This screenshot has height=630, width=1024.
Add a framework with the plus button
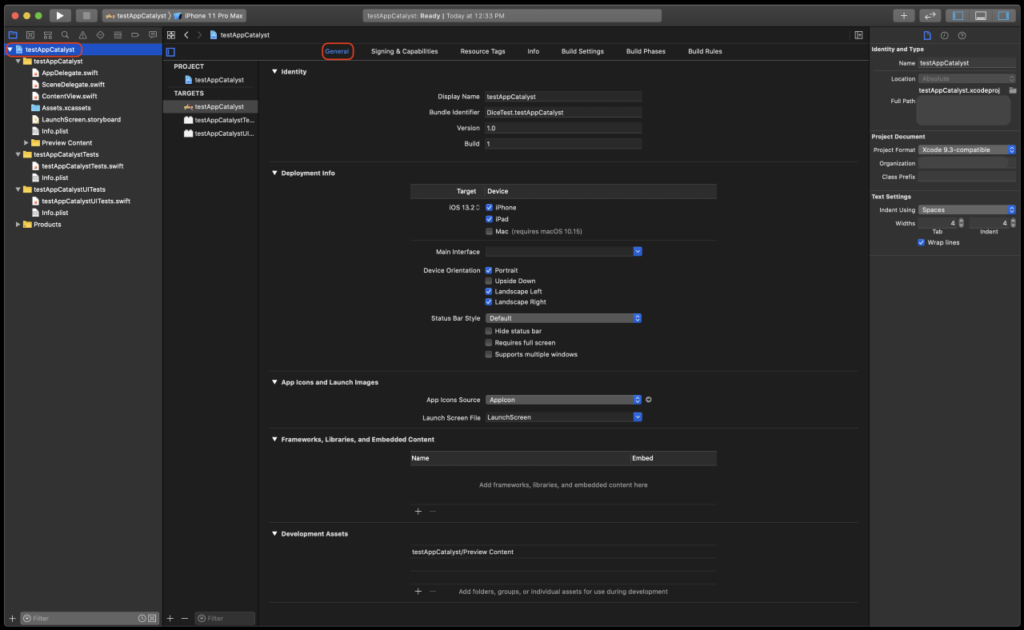[418, 511]
